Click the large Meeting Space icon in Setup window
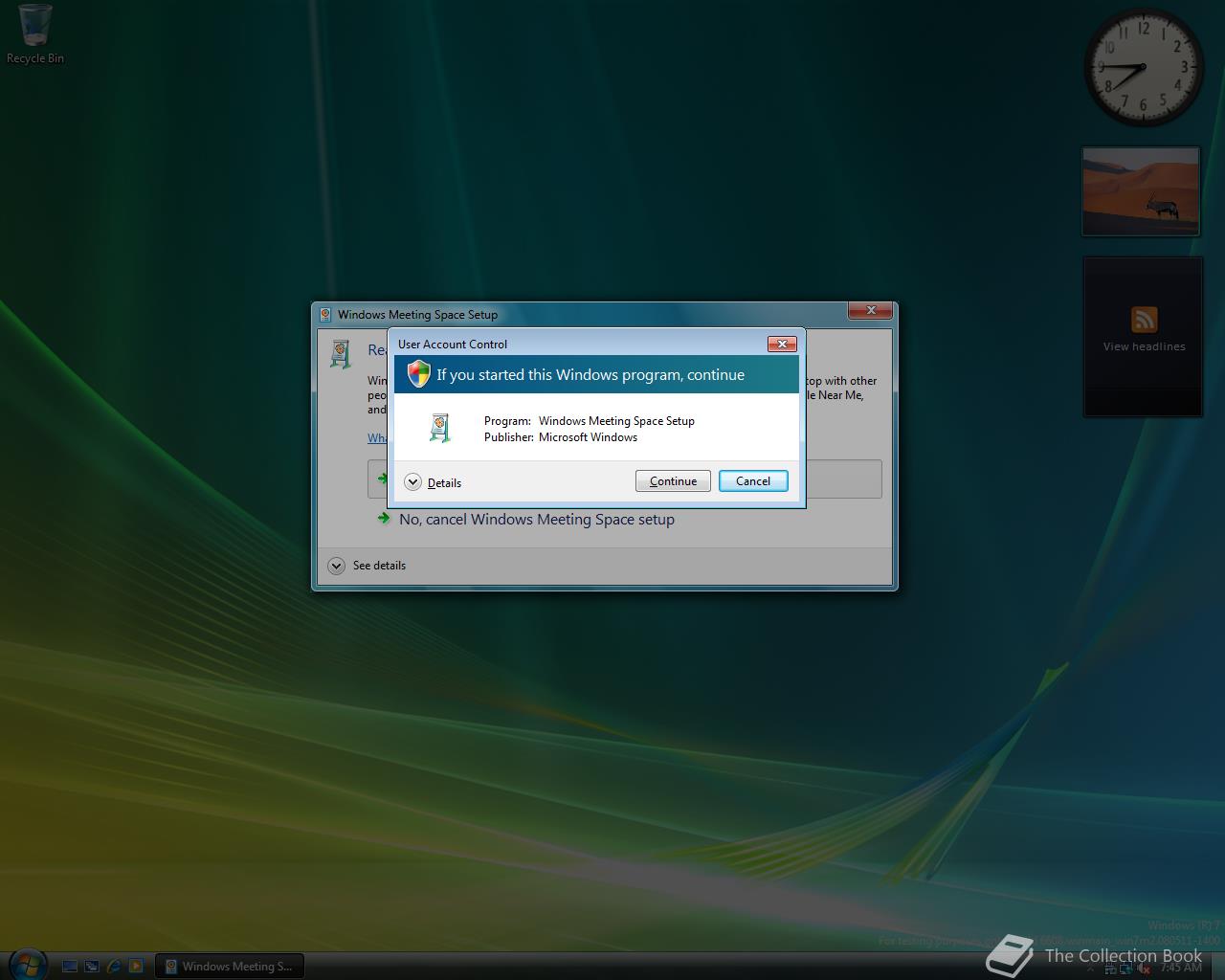This screenshot has width=1225, height=980. (340, 353)
